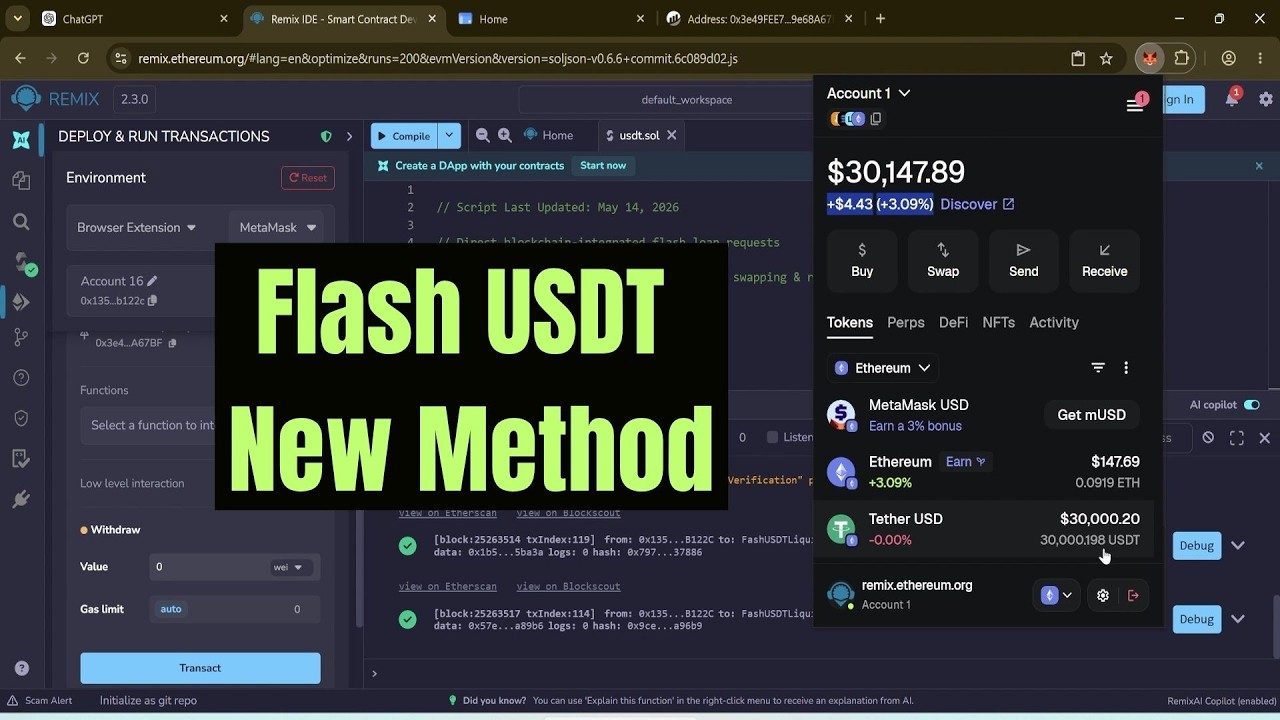Open token list three-dot options menu
Viewport: 1280px width, 720px height.
(x=1126, y=368)
